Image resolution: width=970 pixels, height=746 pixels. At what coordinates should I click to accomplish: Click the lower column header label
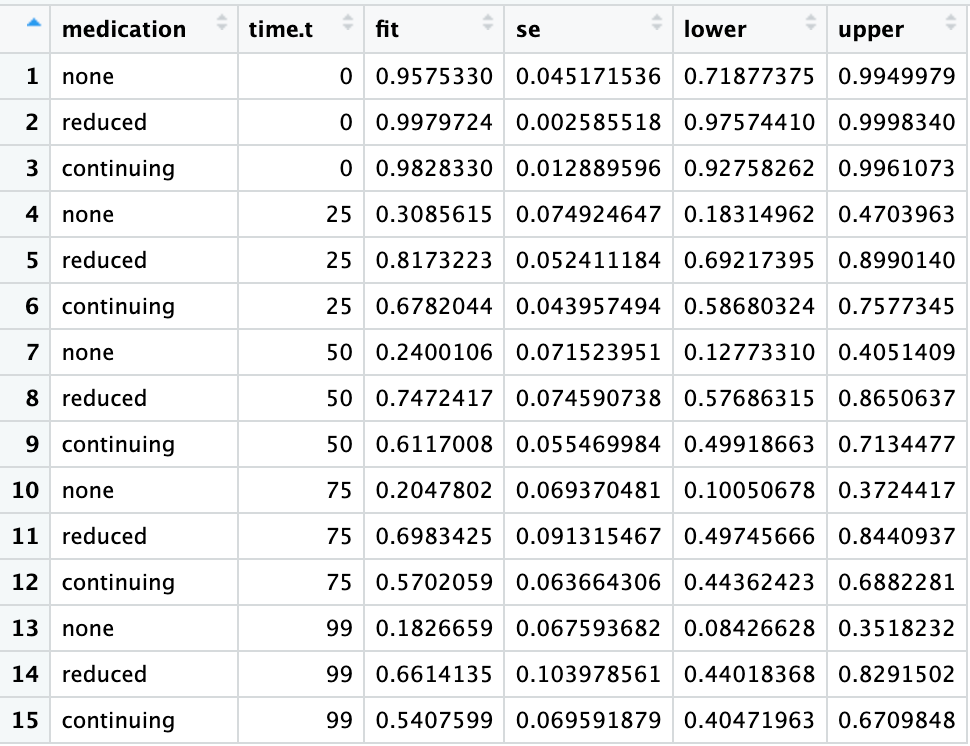(715, 29)
